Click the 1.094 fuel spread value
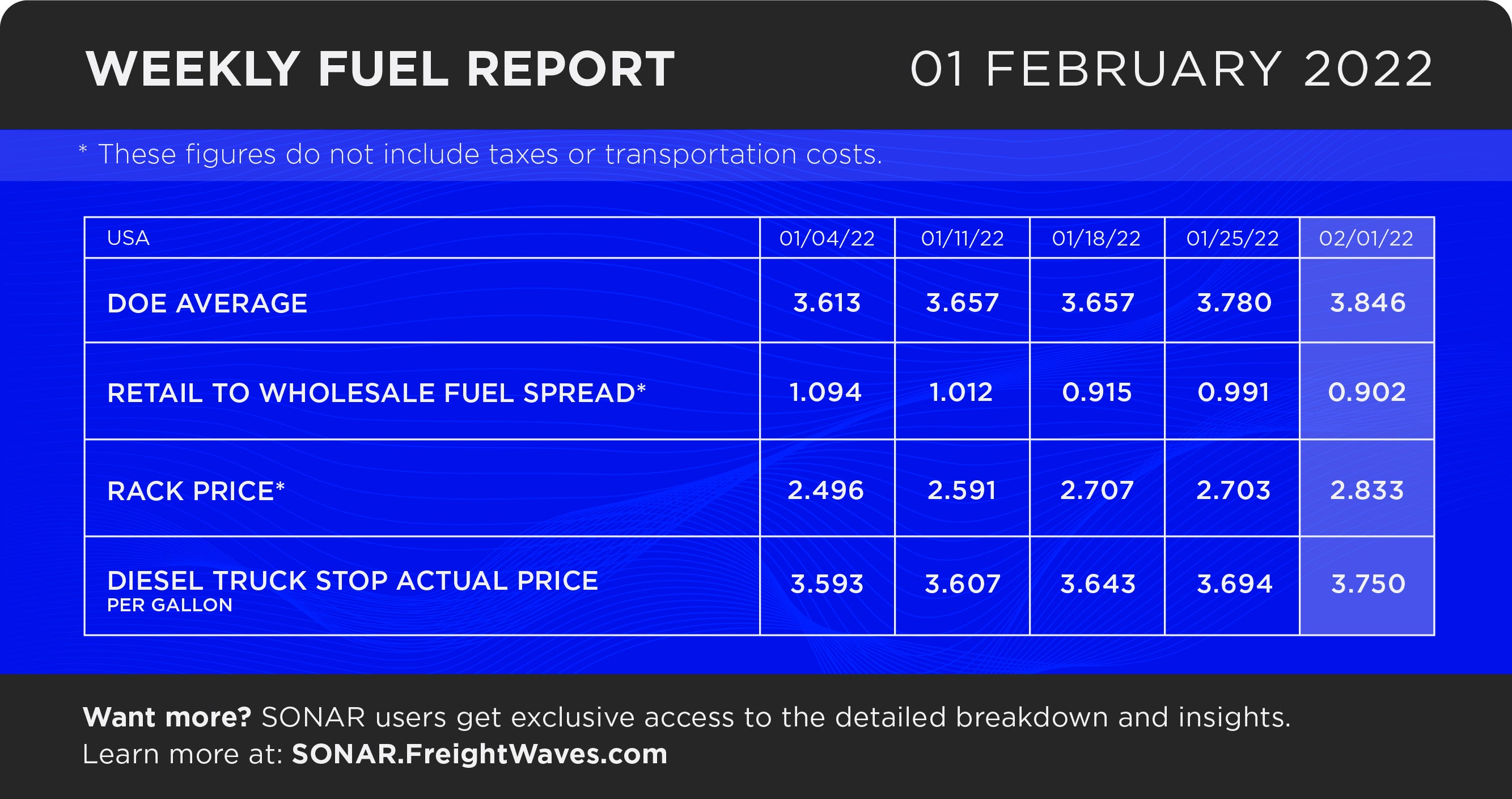Screen dimensions: 1512x799 click(x=825, y=392)
